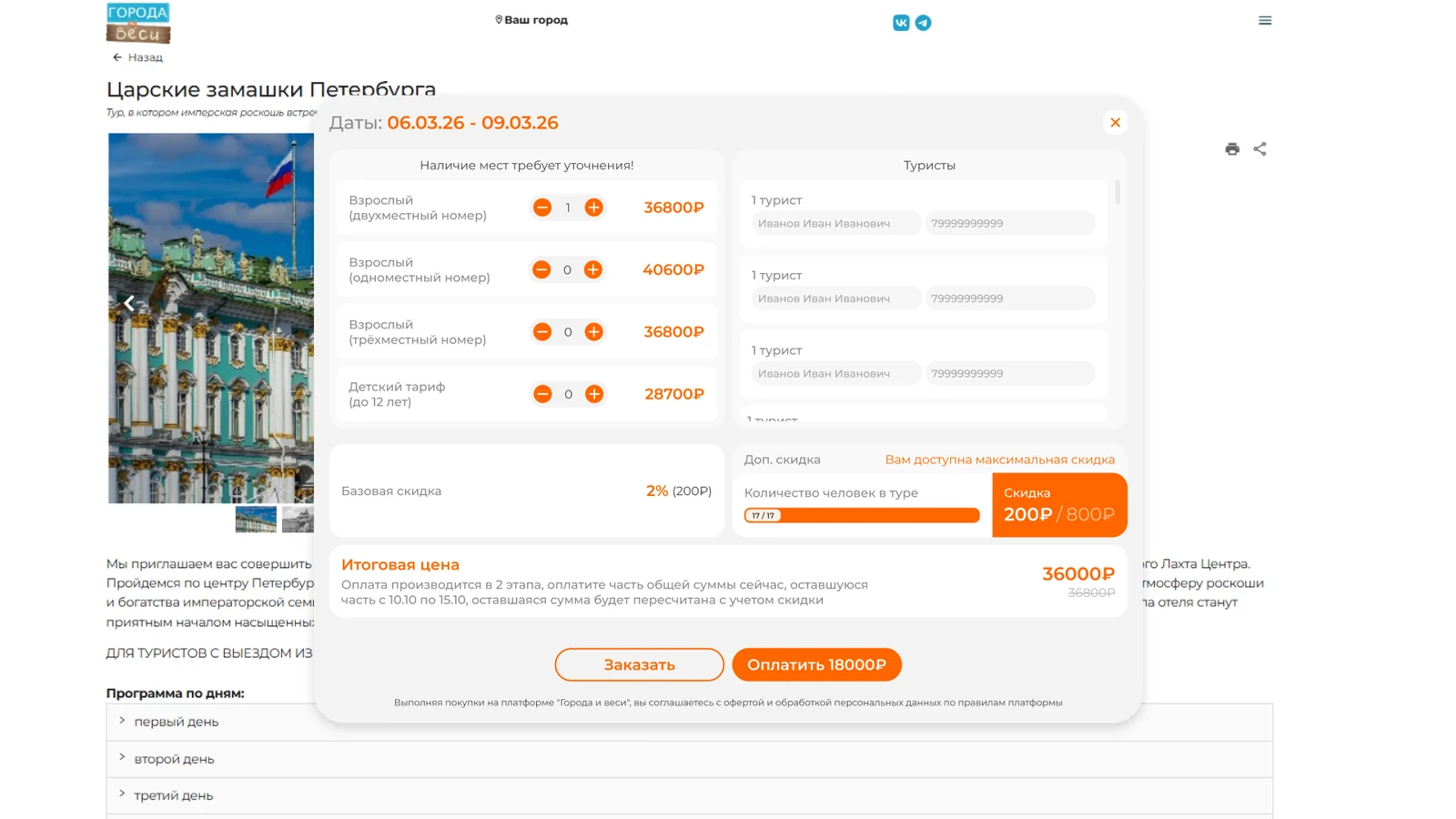Open the Telegram channel icon
The width and height of the screenshot is (1456, 819).
pyautogui.click(x=923, y=23)
